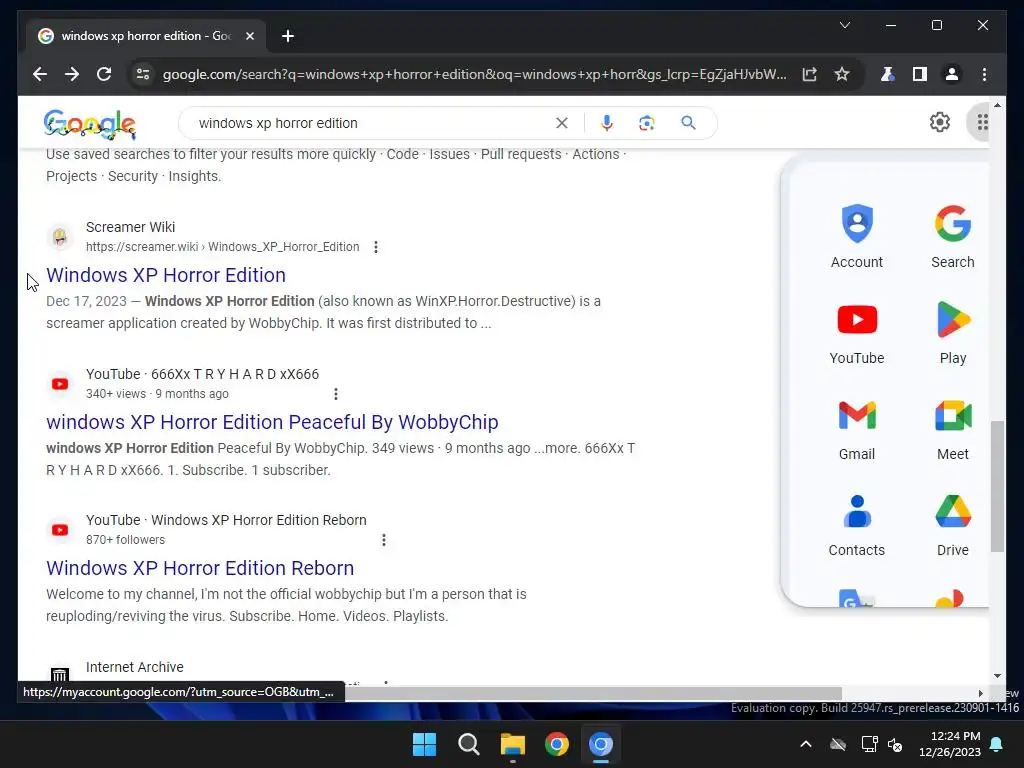Click the Google doodle logo
This screenshot has width=1024, height=768.
[x=89, y=124]
